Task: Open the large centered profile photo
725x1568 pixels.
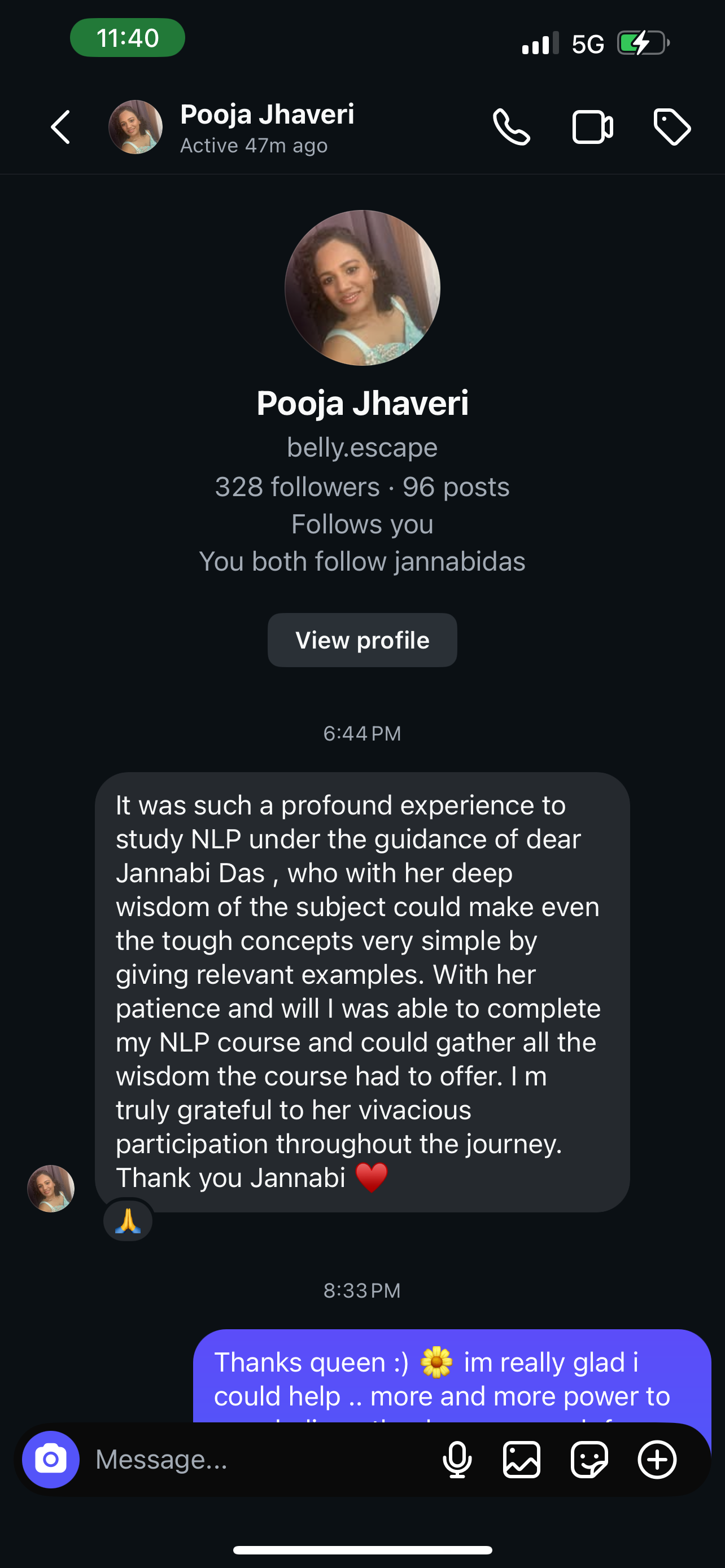Action: pos(362,288)
